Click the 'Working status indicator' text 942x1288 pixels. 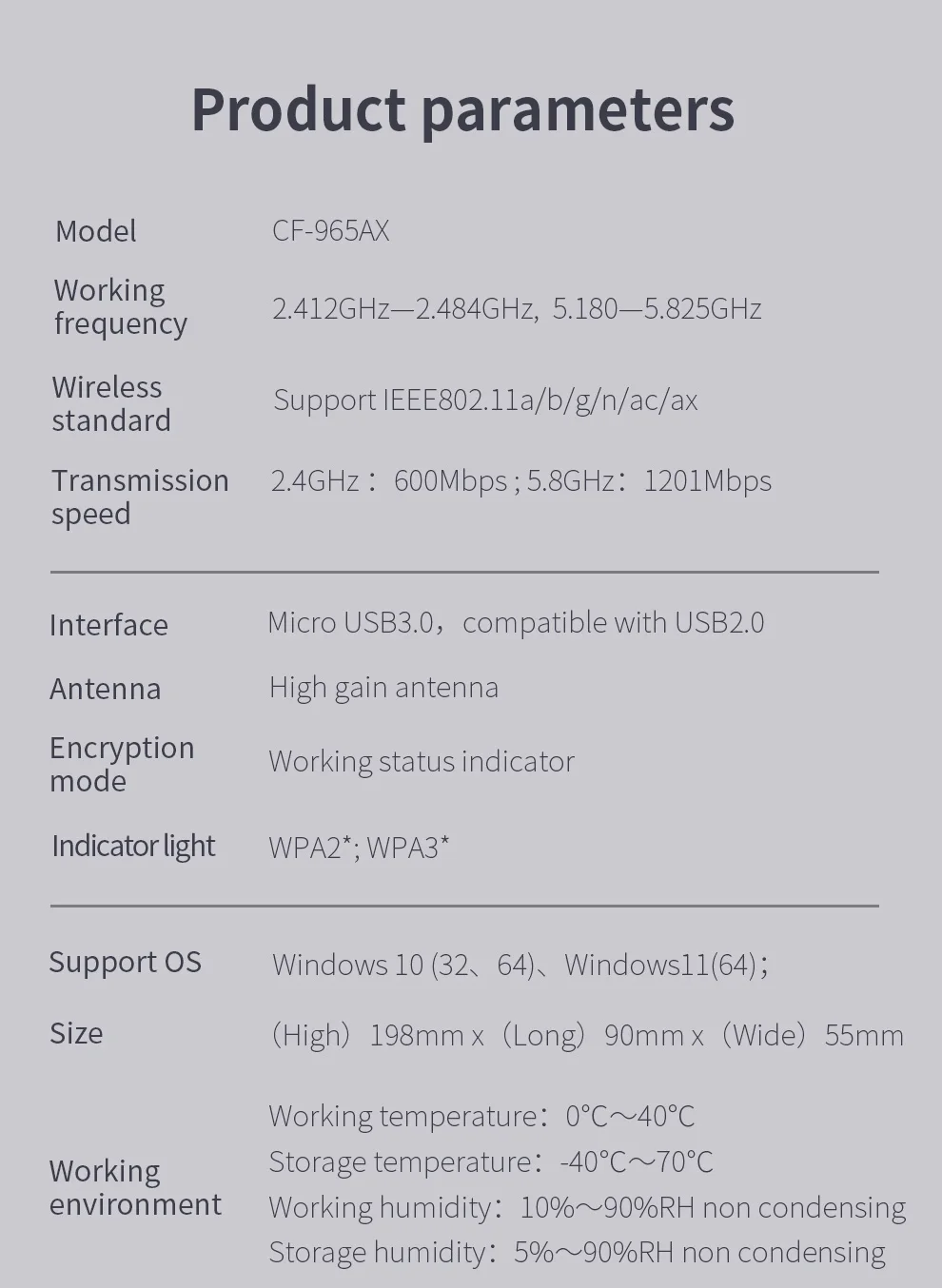pyautogui.click(x=421, y=762)
